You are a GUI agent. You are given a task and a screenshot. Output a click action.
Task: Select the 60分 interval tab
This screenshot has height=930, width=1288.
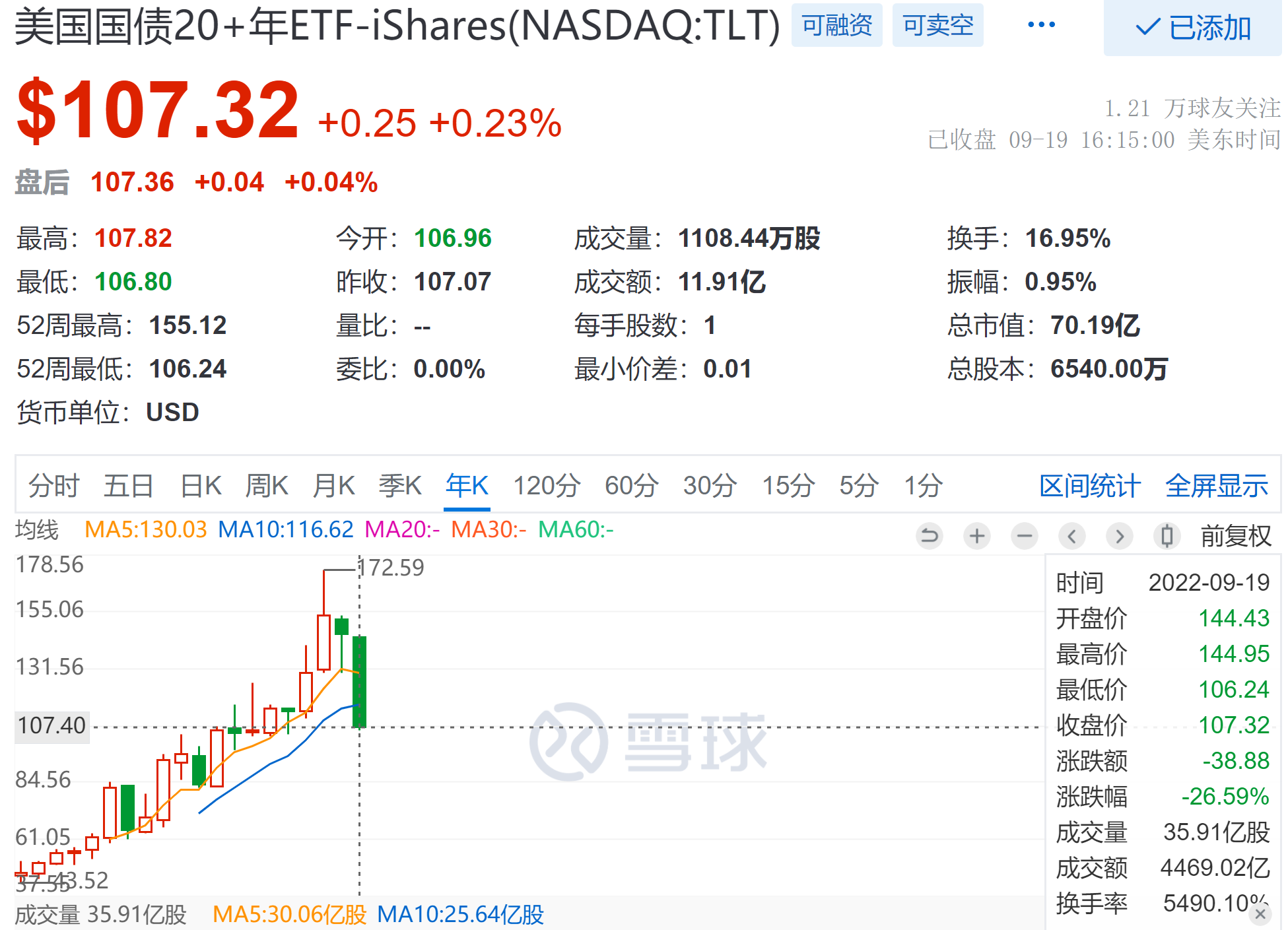[631, 486]
